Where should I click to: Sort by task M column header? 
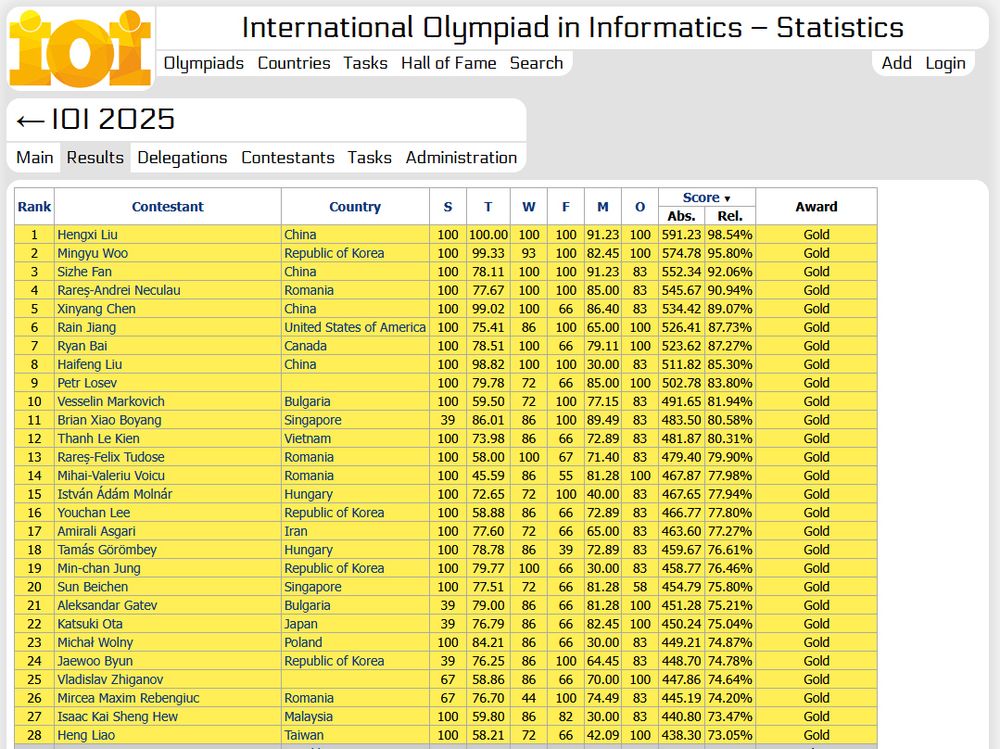(603, 207)
